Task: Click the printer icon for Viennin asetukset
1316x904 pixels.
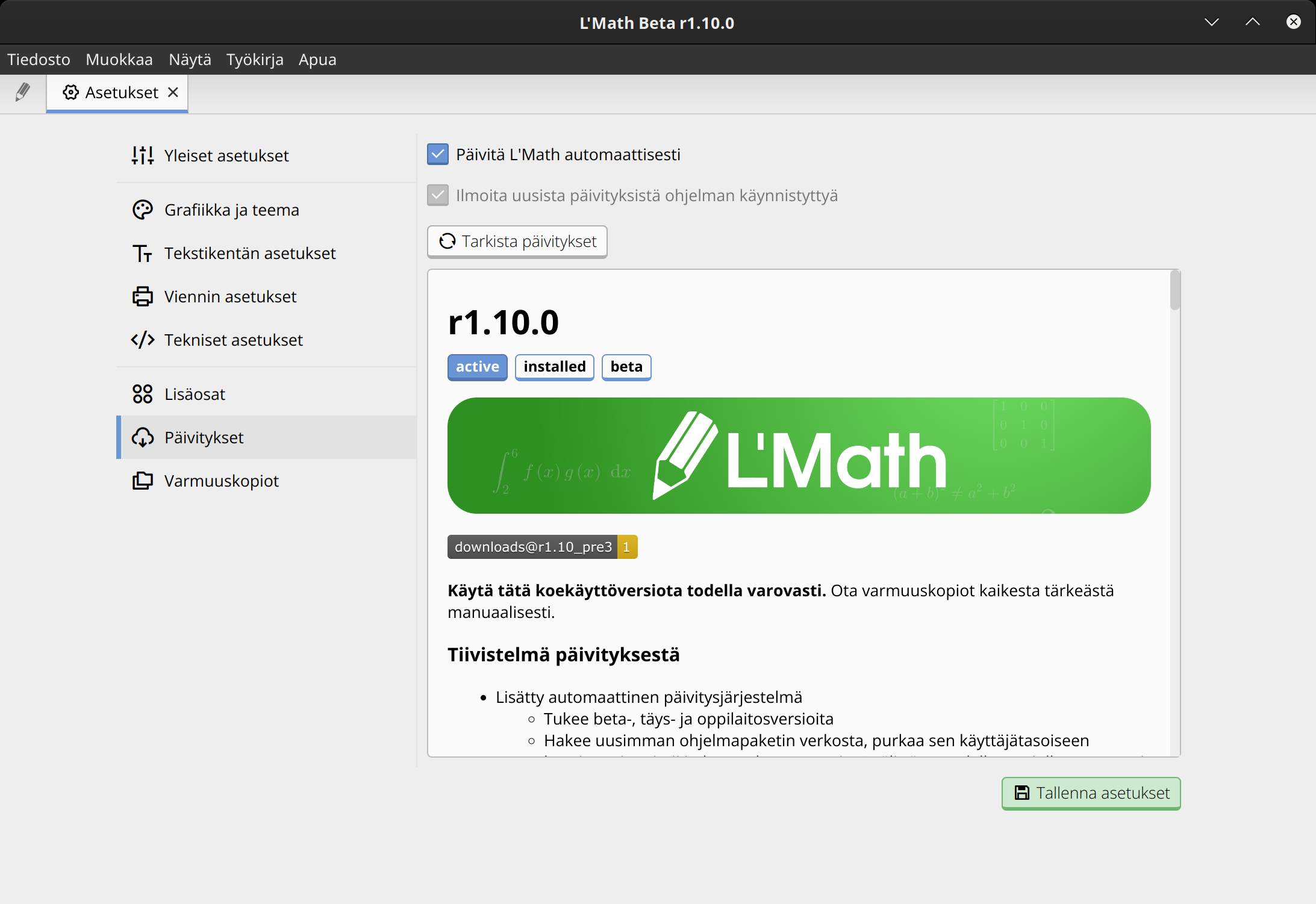Action: point(143,296)
